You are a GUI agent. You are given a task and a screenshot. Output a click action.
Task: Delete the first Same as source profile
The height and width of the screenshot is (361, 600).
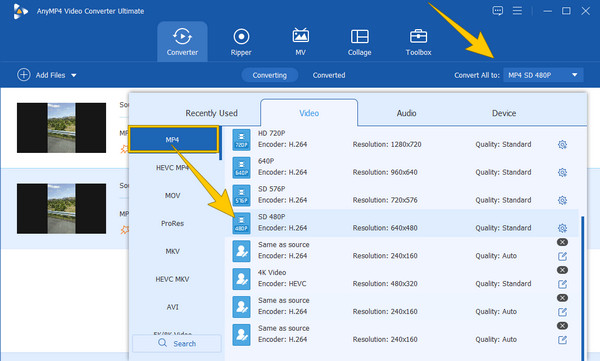(x=562, y=242)
